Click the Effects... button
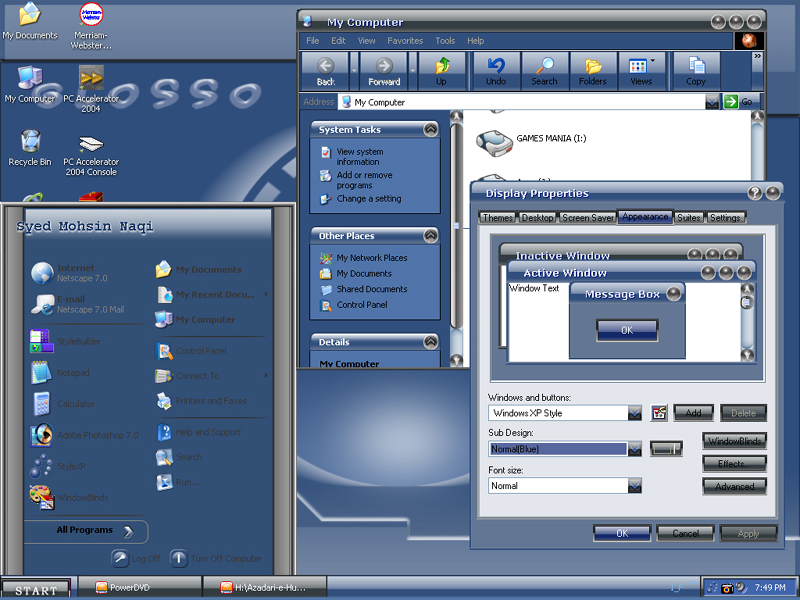Image resolution: width=800 pixels, height=600 pixels. coord(735,464)
